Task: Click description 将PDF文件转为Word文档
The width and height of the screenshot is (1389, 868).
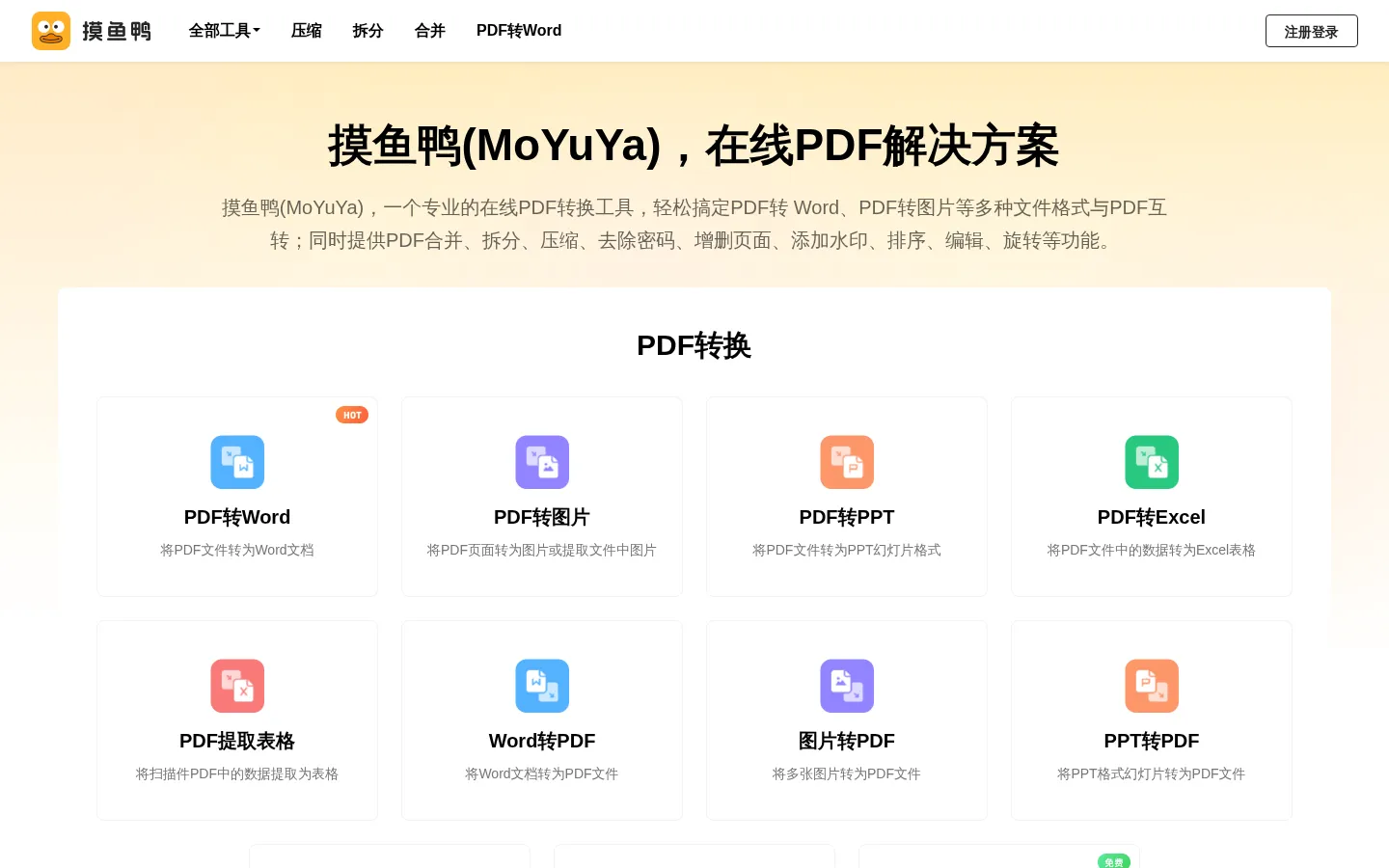Action: click(237, 550)
